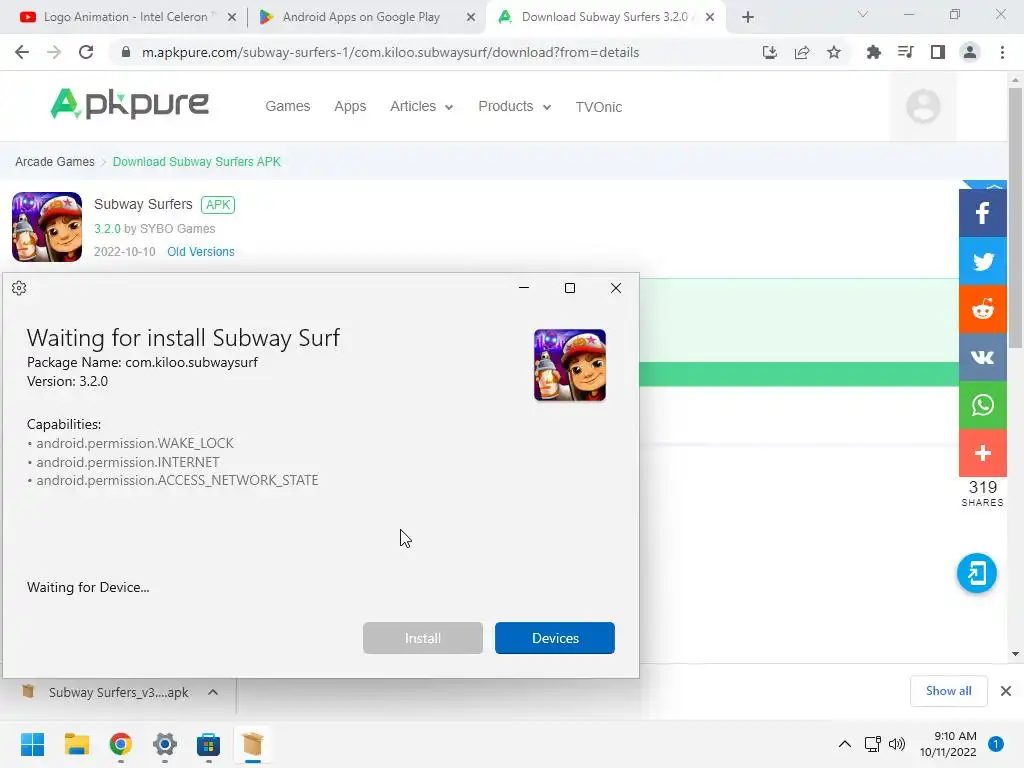Open the installer settings gear icon
The image size is (1024, 768).
coord(19,288)
